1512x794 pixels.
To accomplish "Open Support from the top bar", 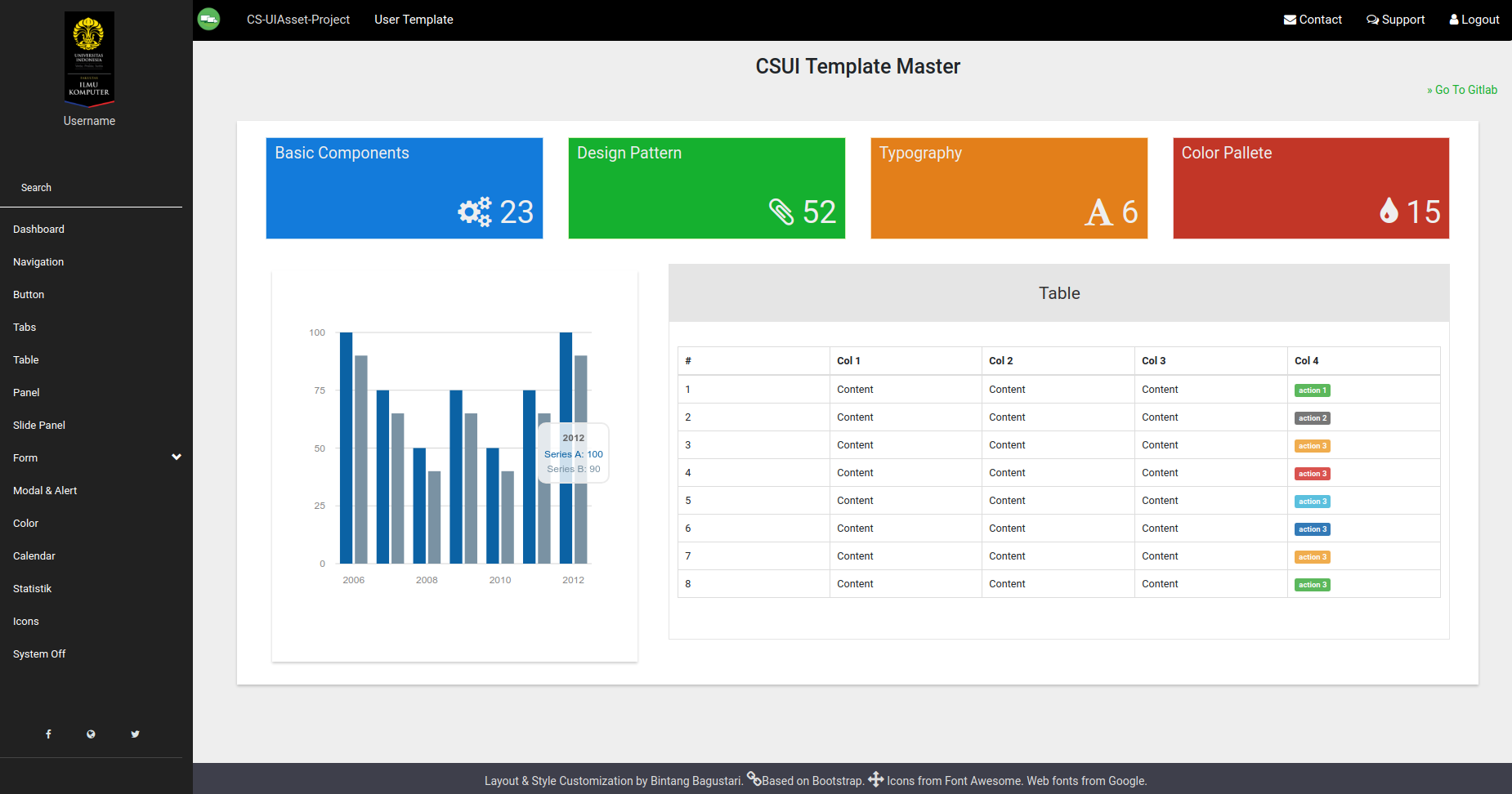I will point(1395,20).
